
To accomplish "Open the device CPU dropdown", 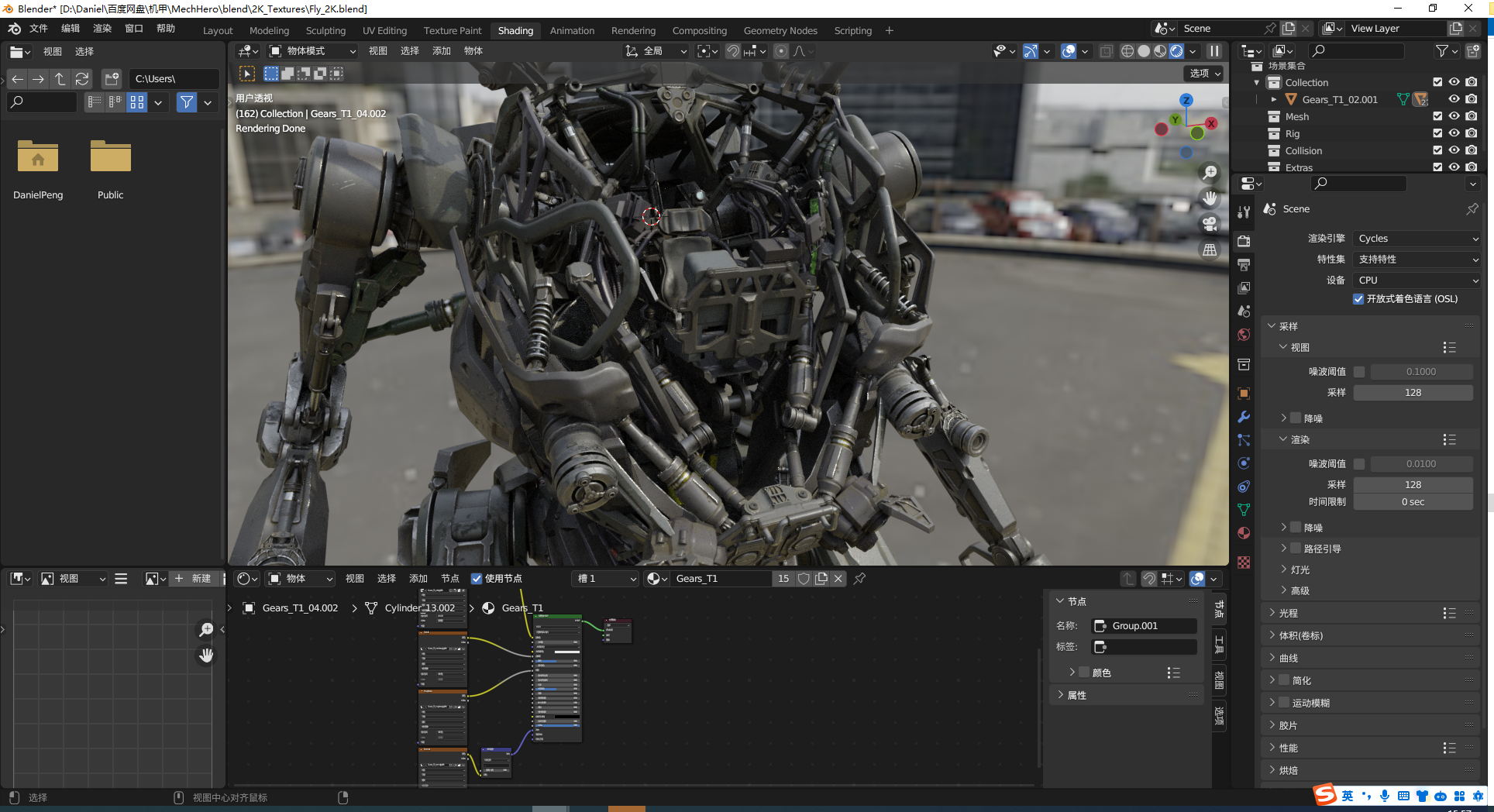I will point(1417,280).
